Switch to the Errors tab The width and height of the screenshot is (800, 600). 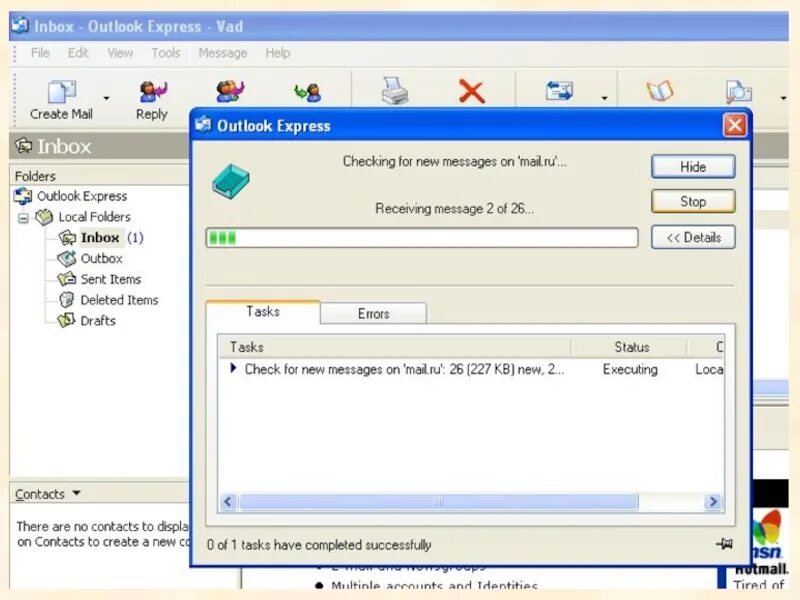(373, 314)
